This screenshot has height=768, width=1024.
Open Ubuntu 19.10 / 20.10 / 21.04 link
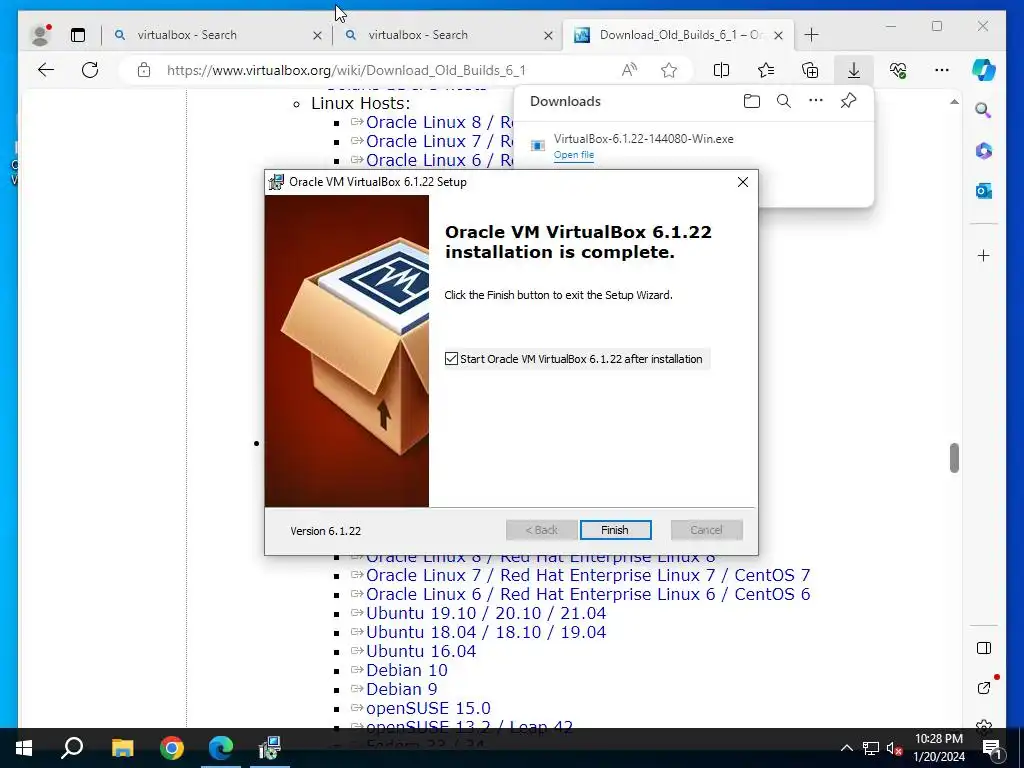pos(486,613)
